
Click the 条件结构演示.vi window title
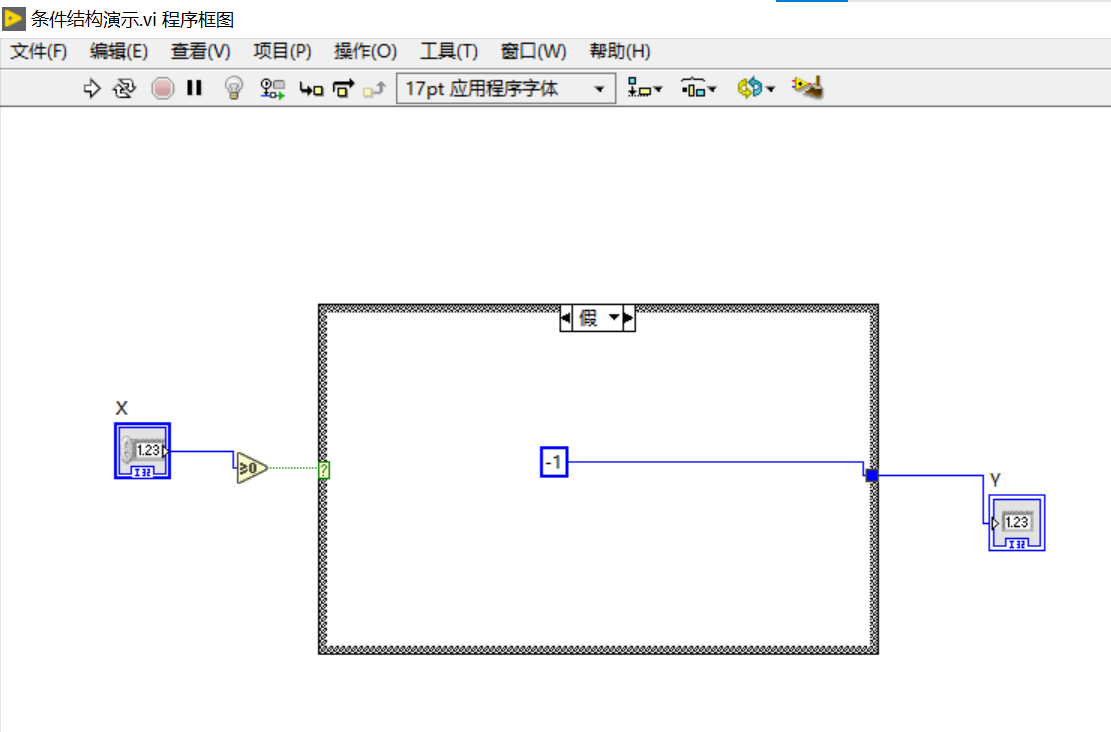pos(132,19)
